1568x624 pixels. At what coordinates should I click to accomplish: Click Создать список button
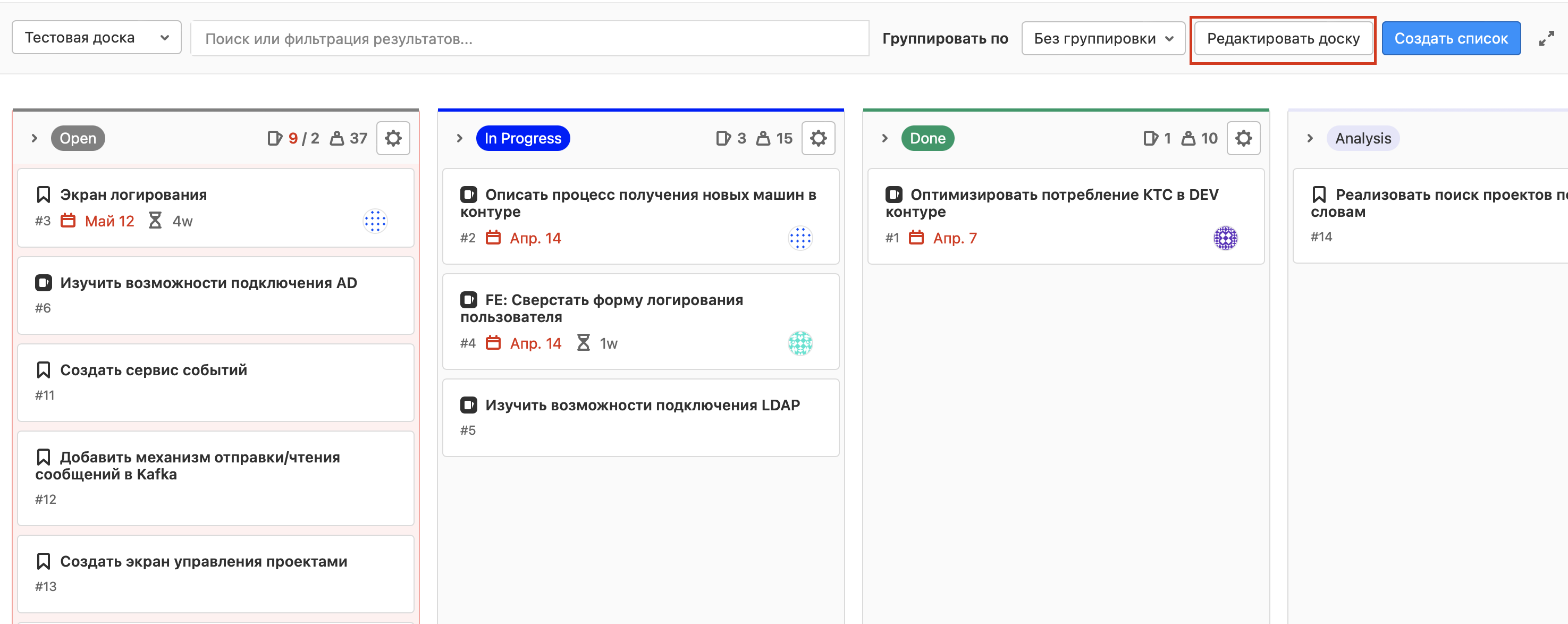(1451, 38)
